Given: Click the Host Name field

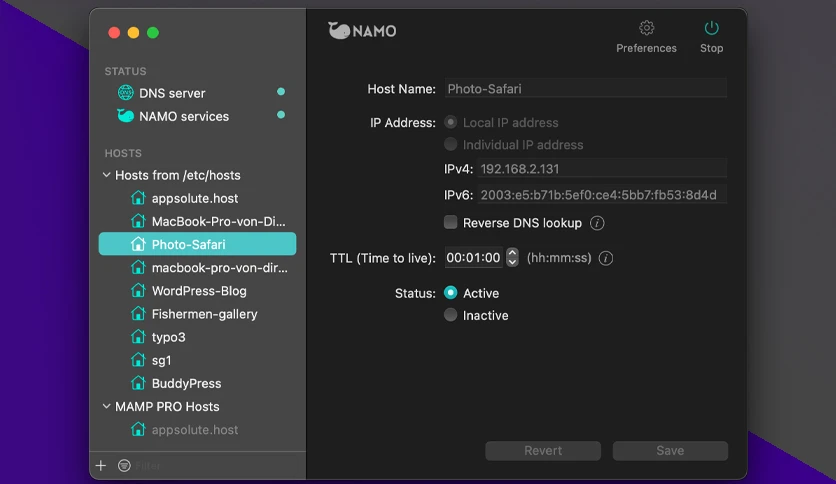Looking at the screenshot, I should coord(585,88).
